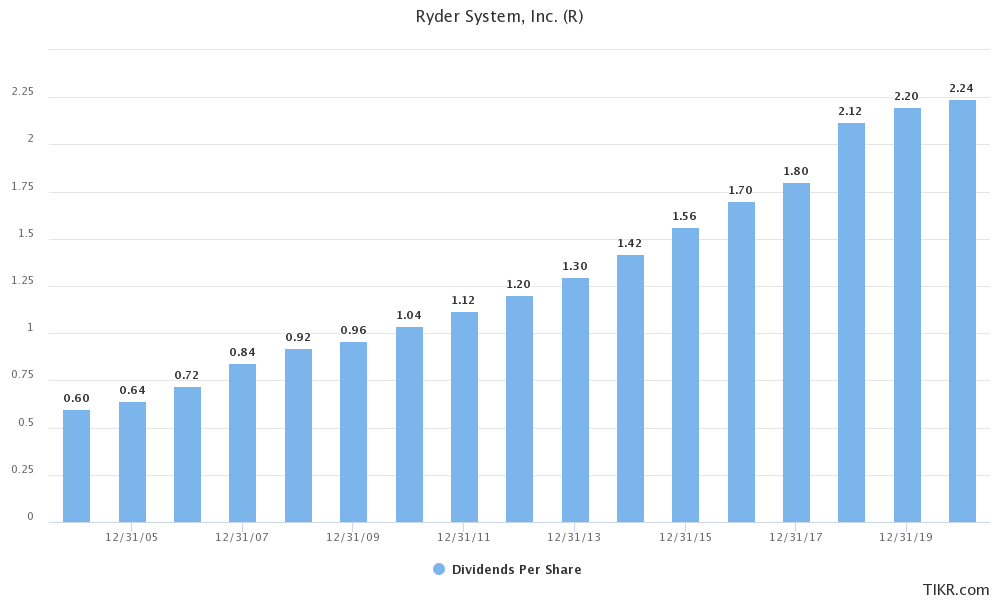Screen dimensions: 1000x600
Task: Click the 12/31/11 axis label
Action: 466,537
